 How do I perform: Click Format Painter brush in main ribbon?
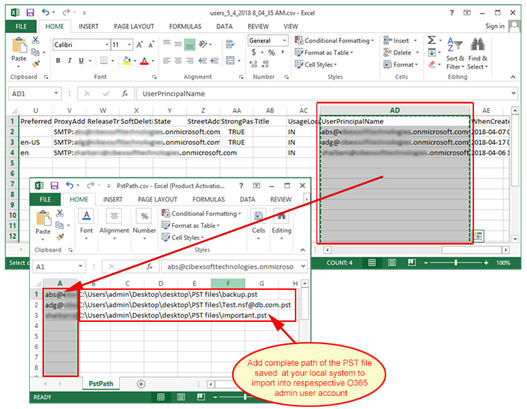[36, 64]
